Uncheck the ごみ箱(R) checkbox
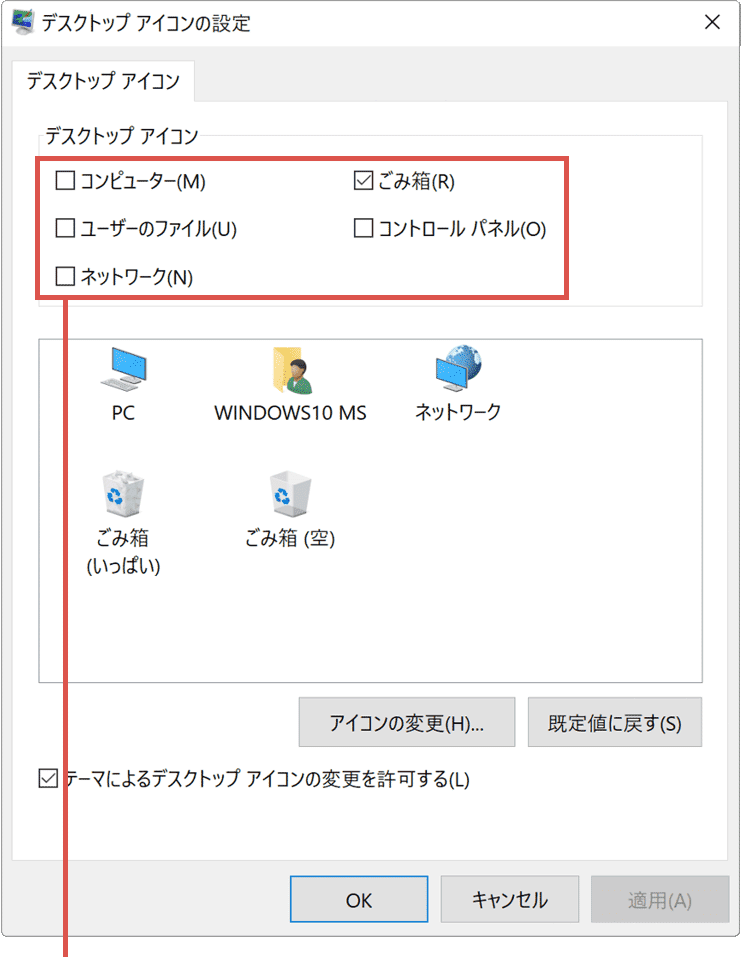741x957 pixels. [x=363, y=181]
